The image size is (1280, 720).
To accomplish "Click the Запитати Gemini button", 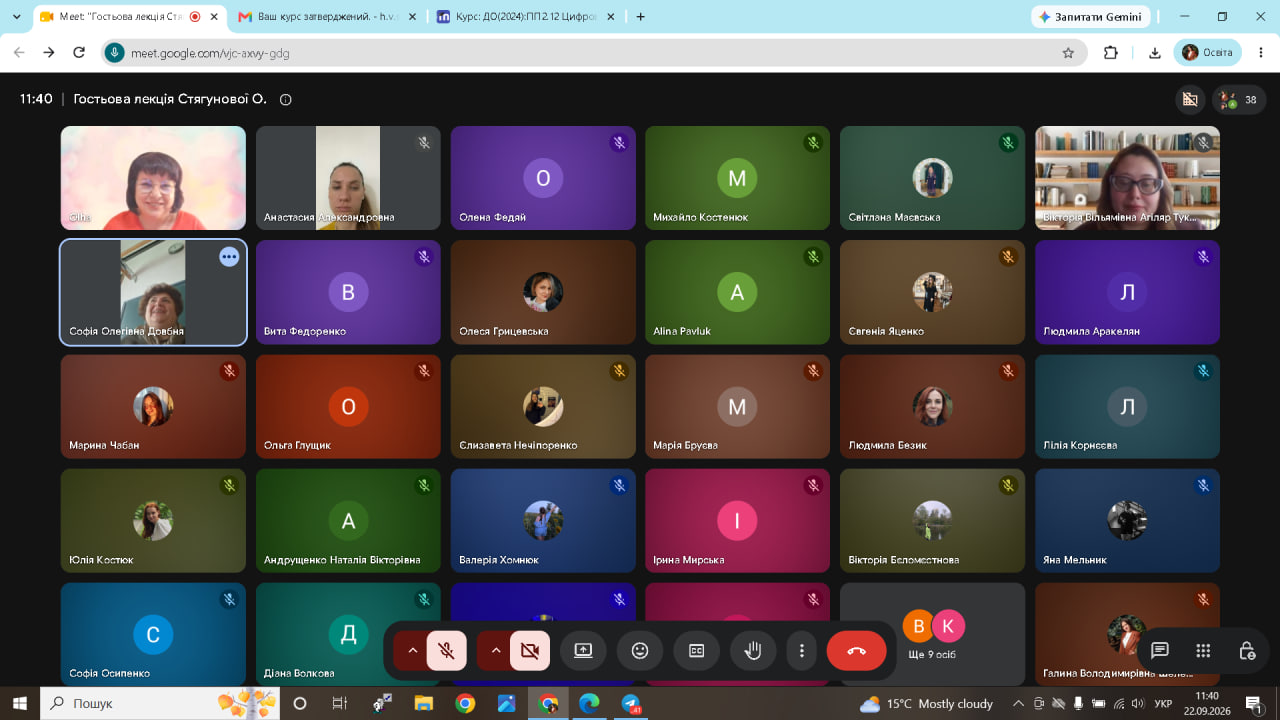I will pos(1091,17).
